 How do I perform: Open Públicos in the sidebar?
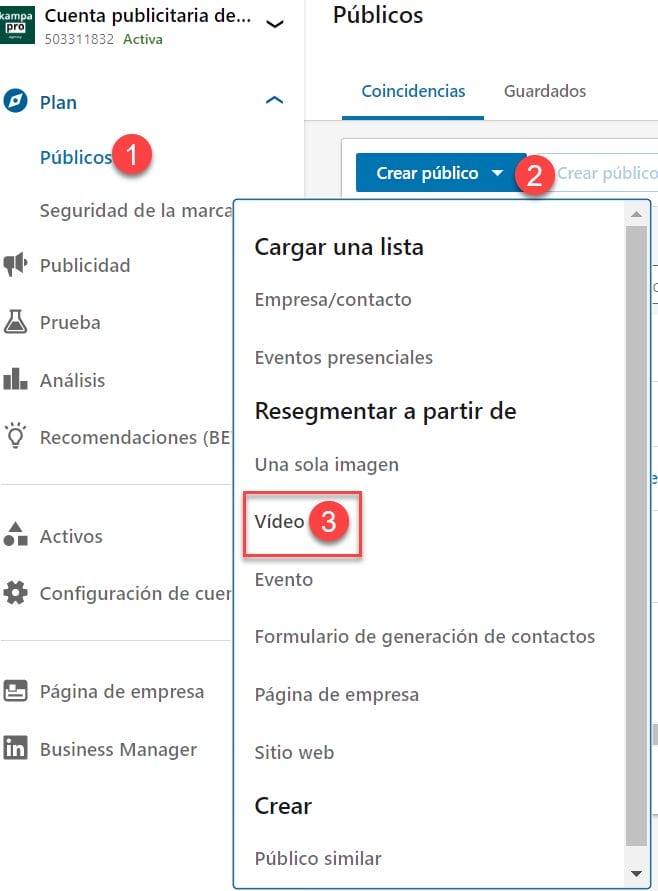pyautogui.click(x=76, y=157)
